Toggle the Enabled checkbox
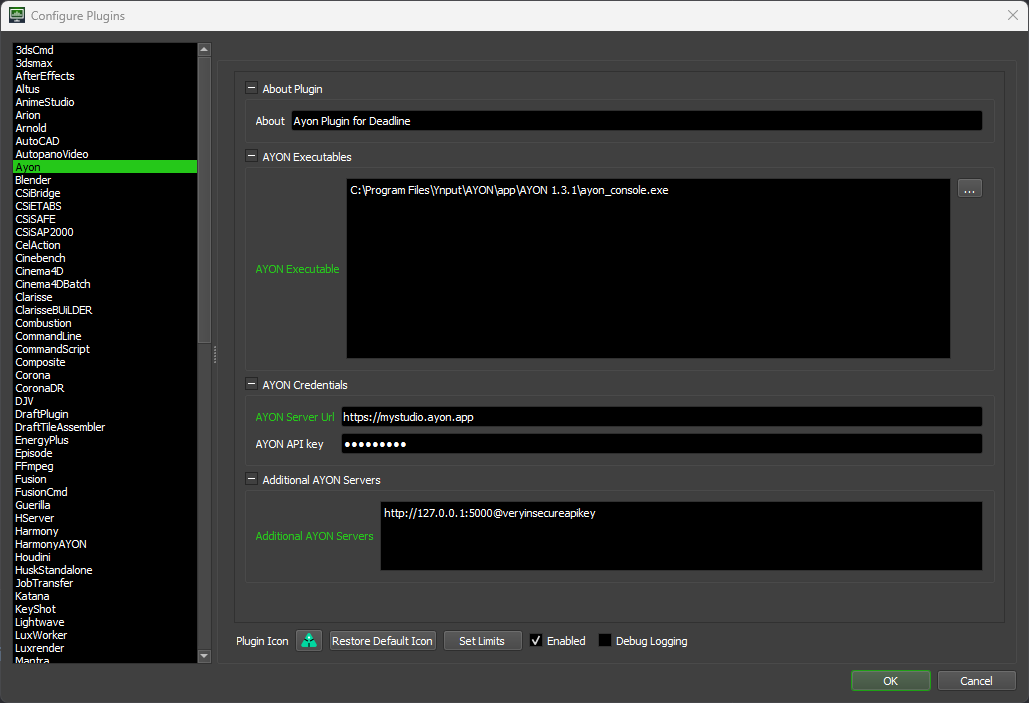This screenshot has width=1029, height=703. (536, 641)
